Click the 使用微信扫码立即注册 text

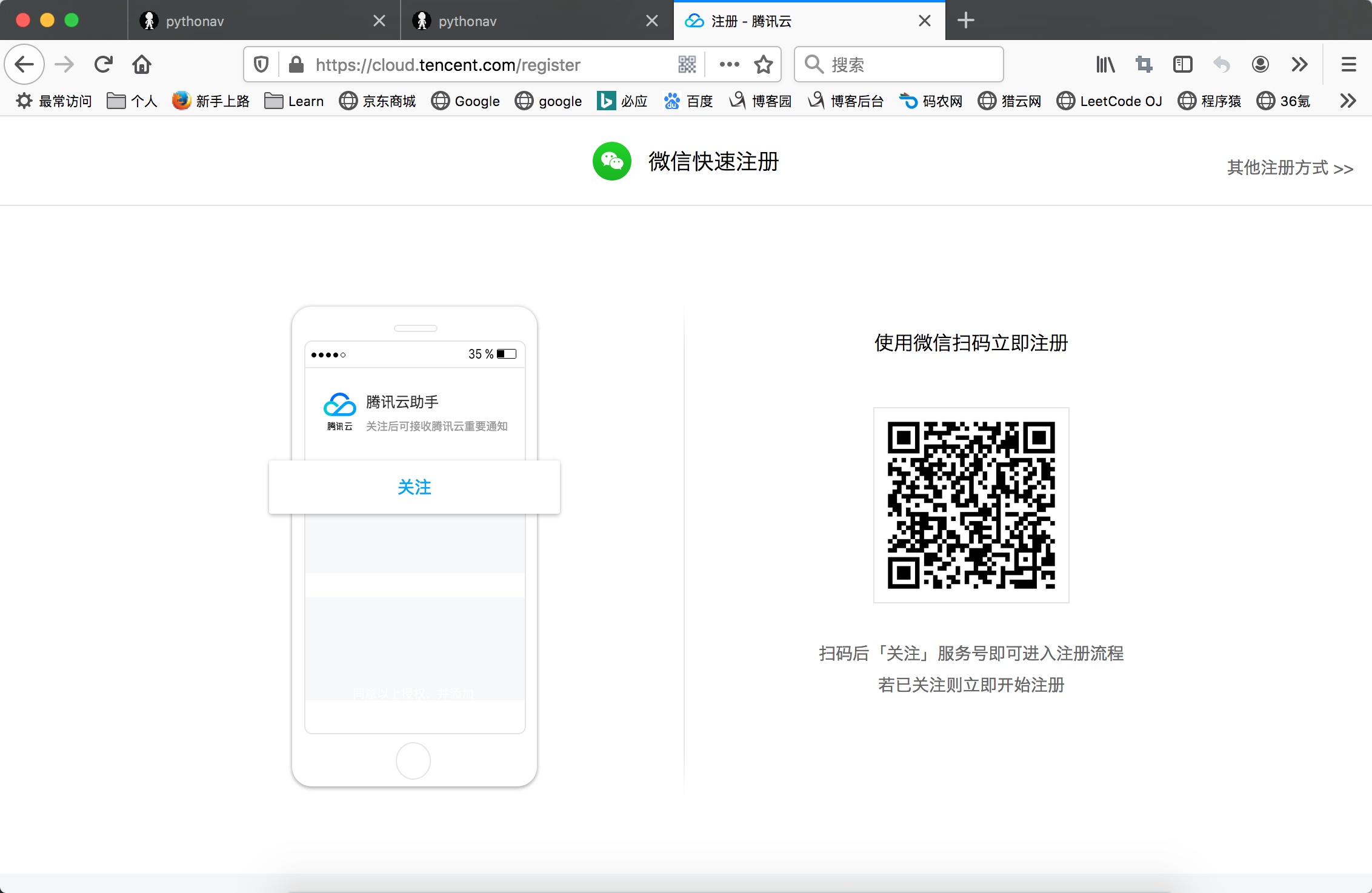pyautogui.click(x=971, y=343)
